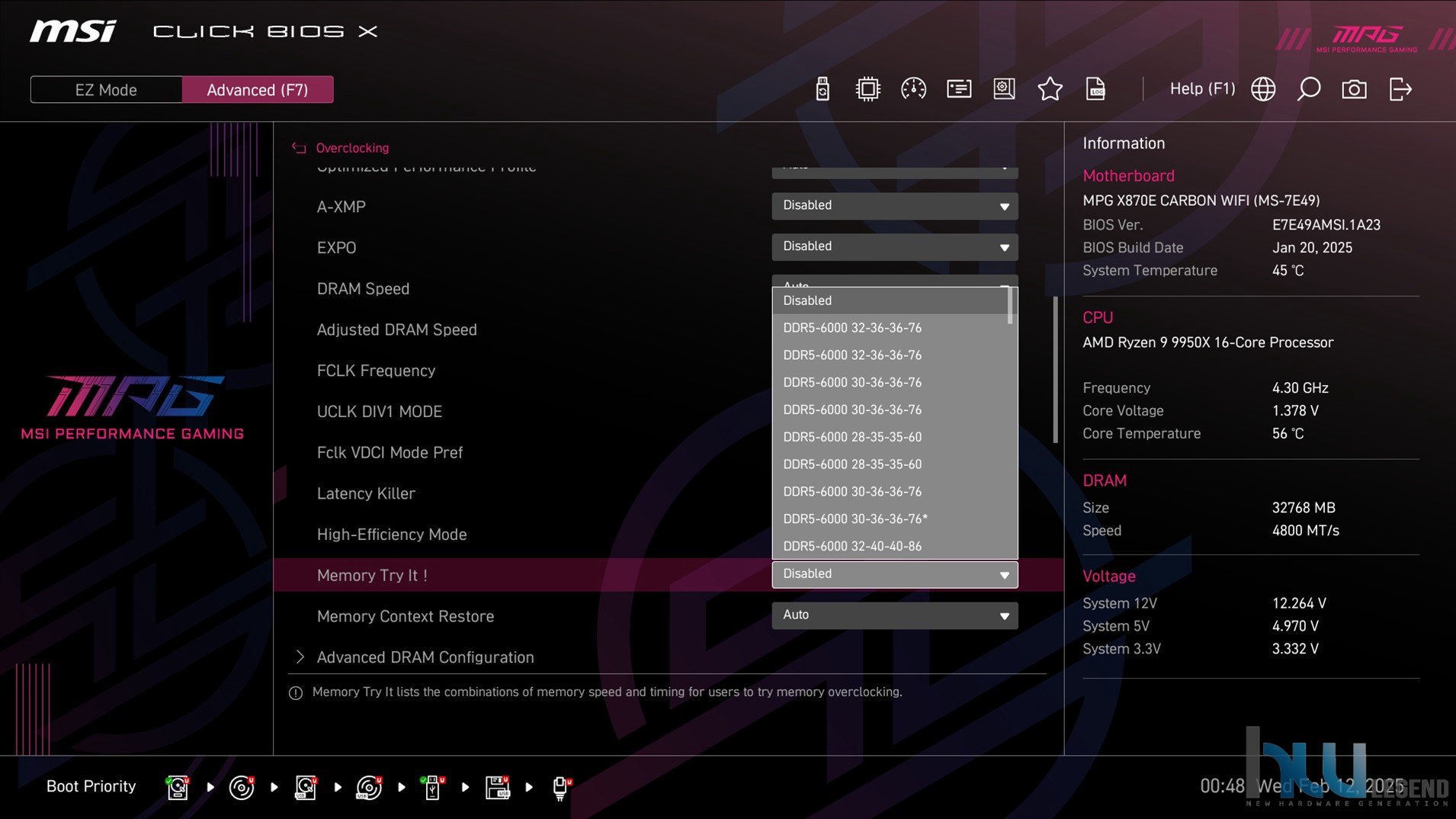Open the Memory Context Restore dropdown
The height and width of the screenshot is (819, 1456).
894,615
